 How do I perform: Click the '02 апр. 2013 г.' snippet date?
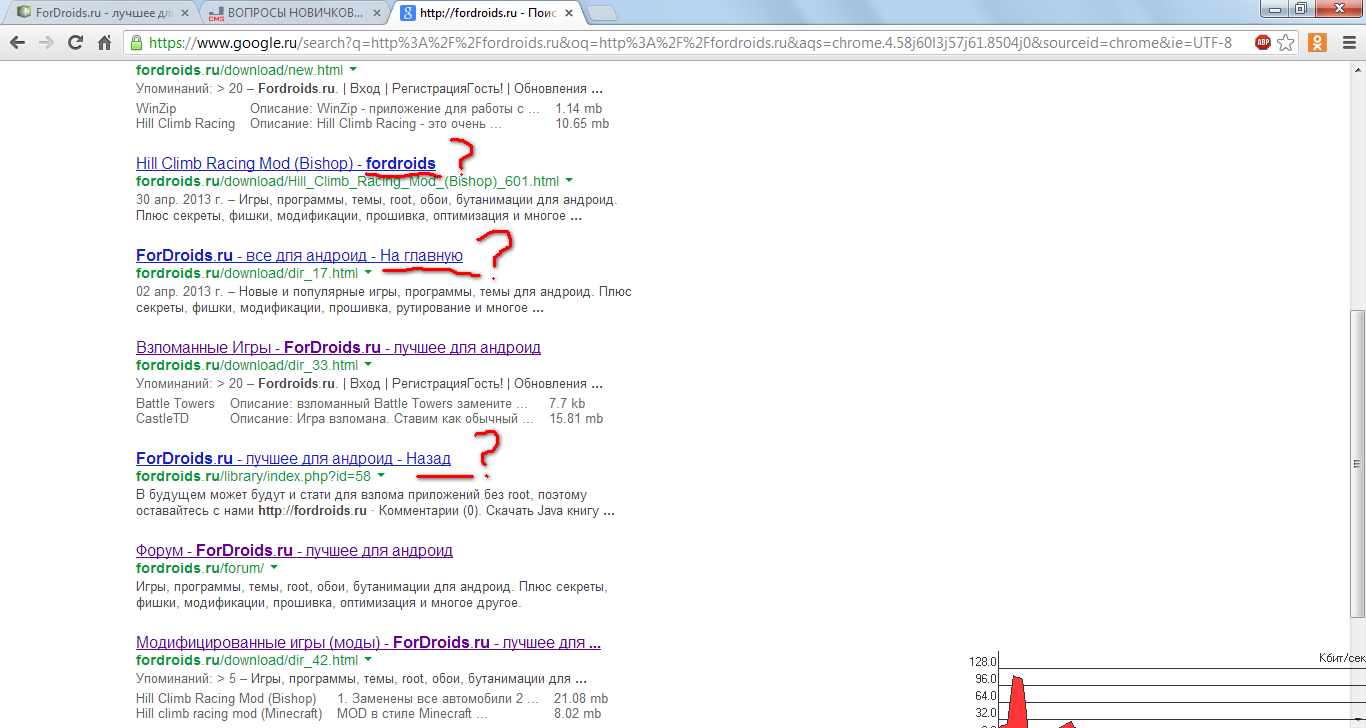(180, 292)
